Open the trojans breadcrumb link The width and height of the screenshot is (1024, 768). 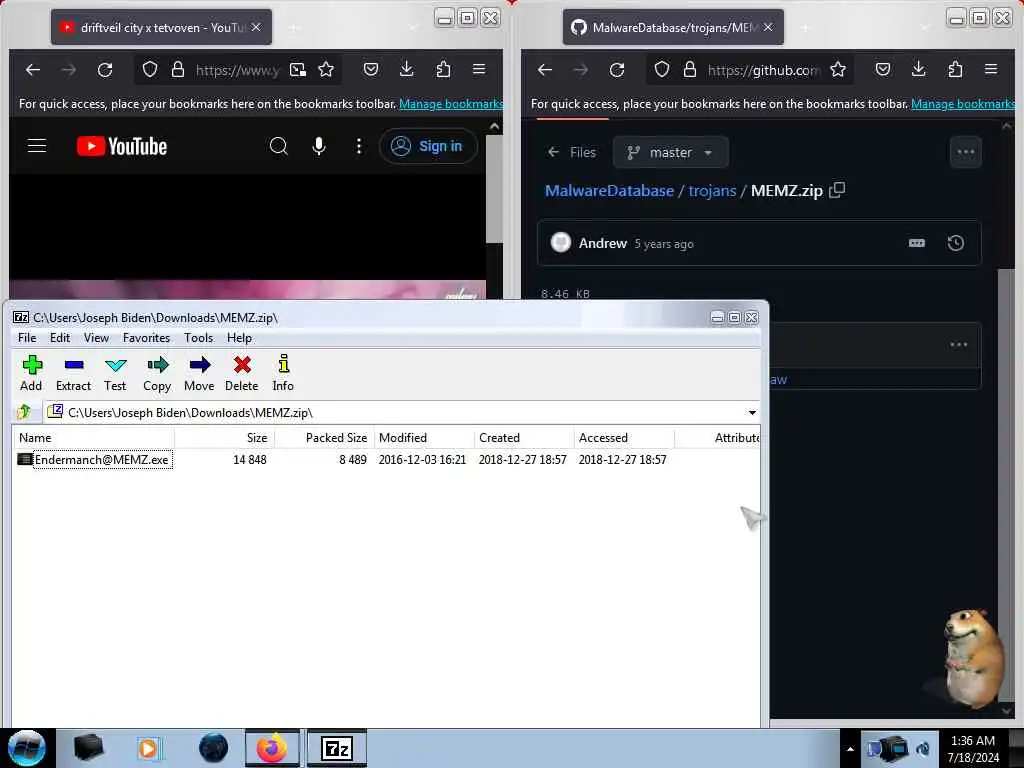712,191
